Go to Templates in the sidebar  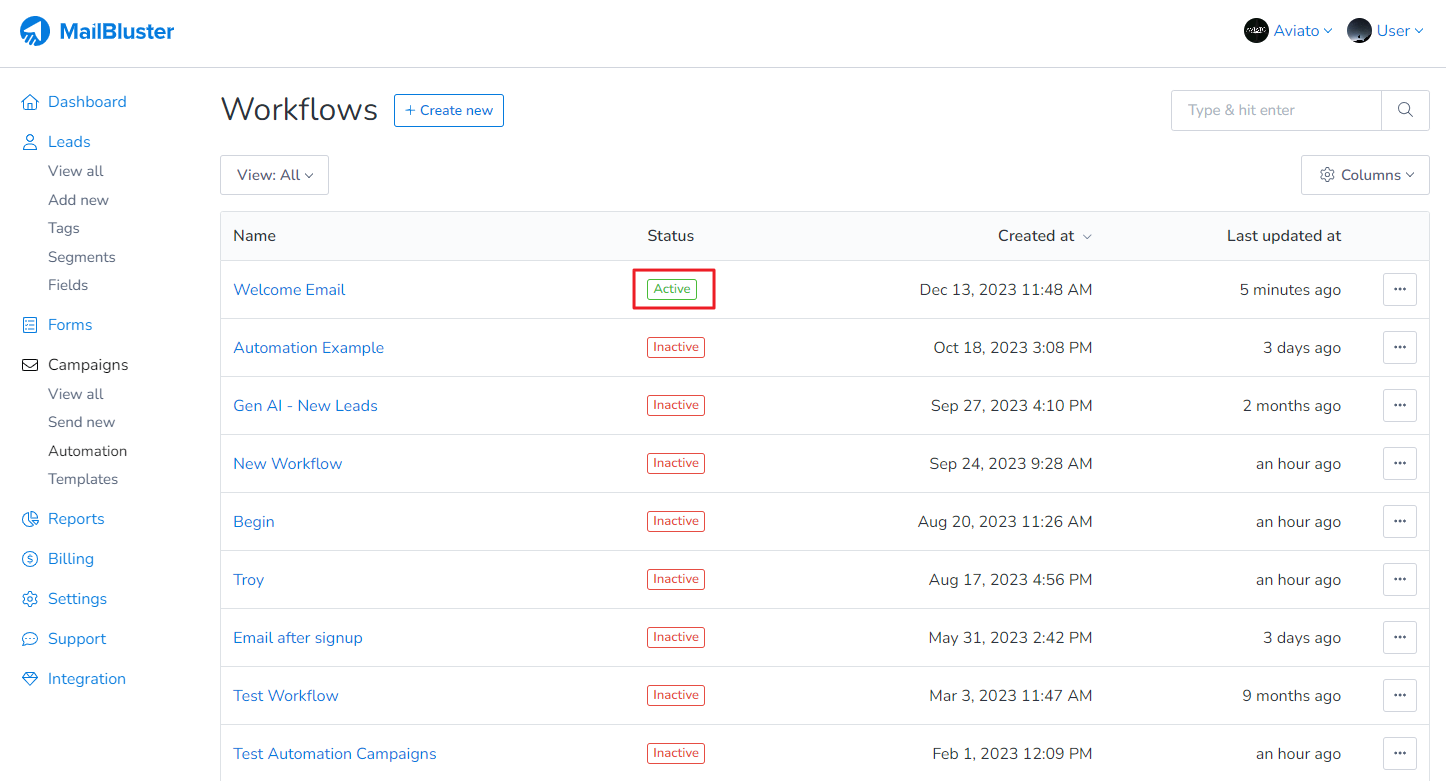(x=83, y=479)
